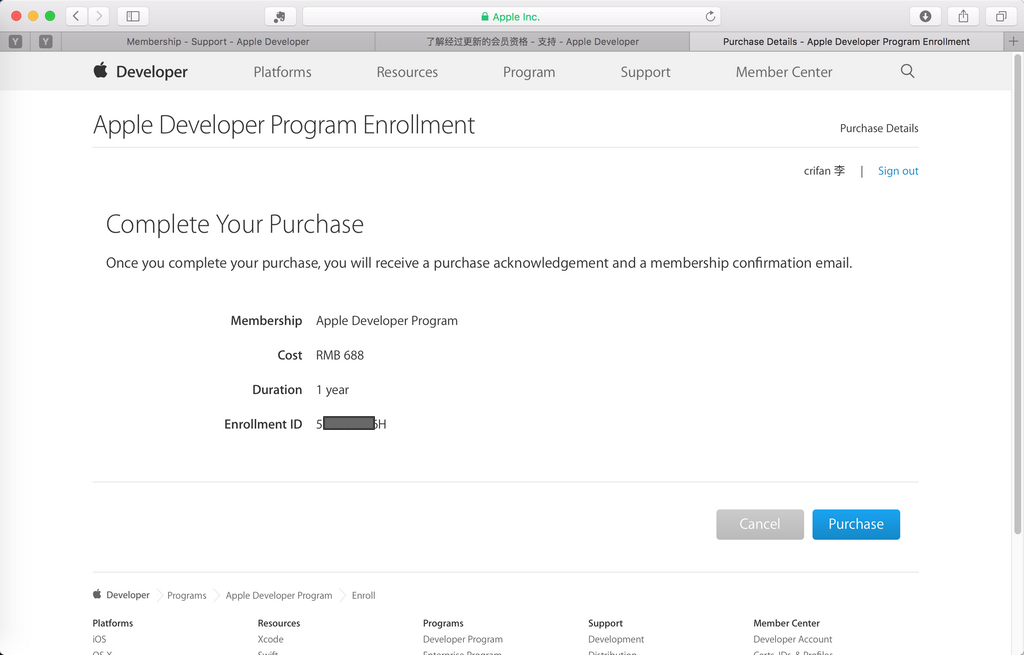The height and width of the screenshot is (655, 1024).
Task: Click Enroll in the breadcrumb
Action: (364, 596)
